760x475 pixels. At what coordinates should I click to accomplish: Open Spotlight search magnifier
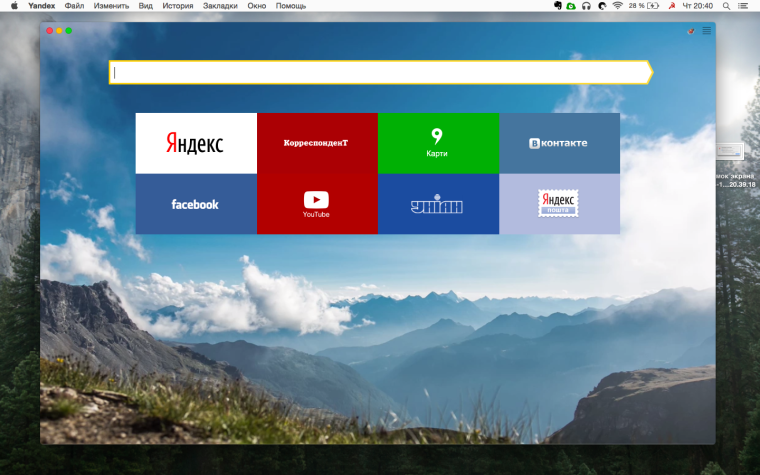coord(725,6)
